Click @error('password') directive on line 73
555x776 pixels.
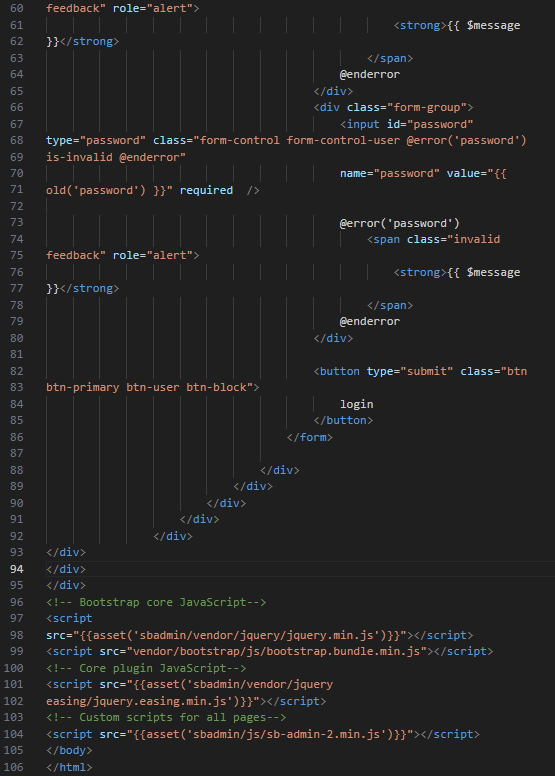point(400,223)
